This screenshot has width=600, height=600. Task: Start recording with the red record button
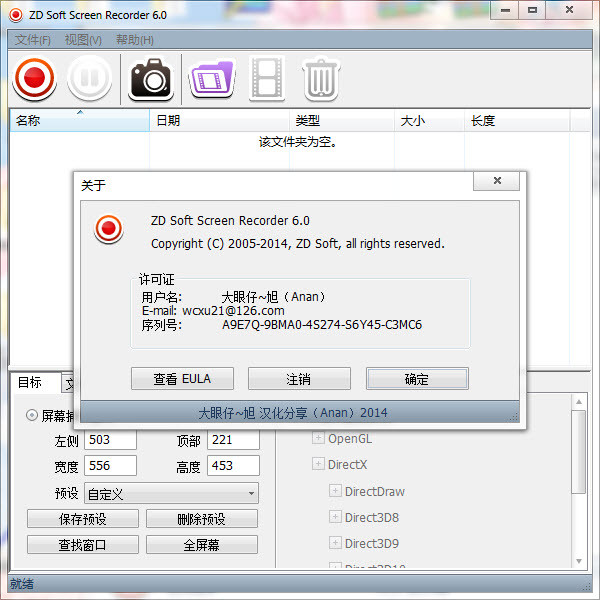(x=34, y=78)
